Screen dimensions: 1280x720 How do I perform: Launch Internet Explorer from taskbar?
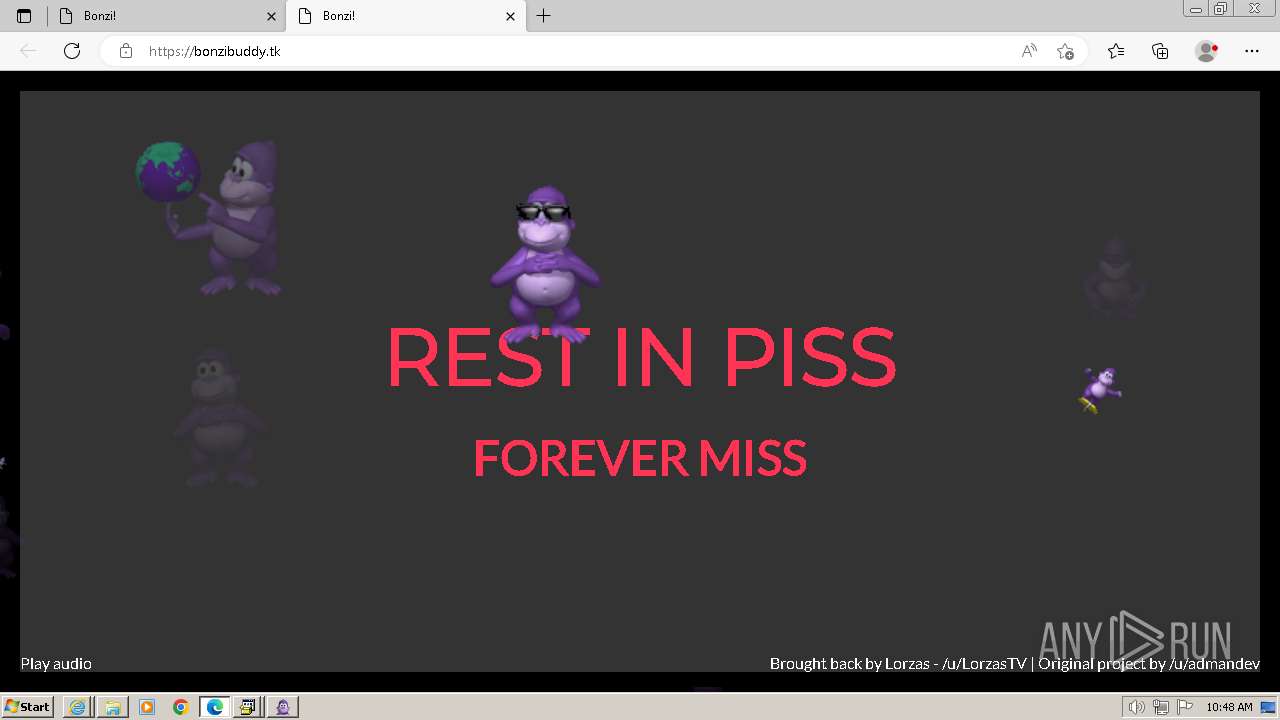pyautogui.click(x=77, y=707)
